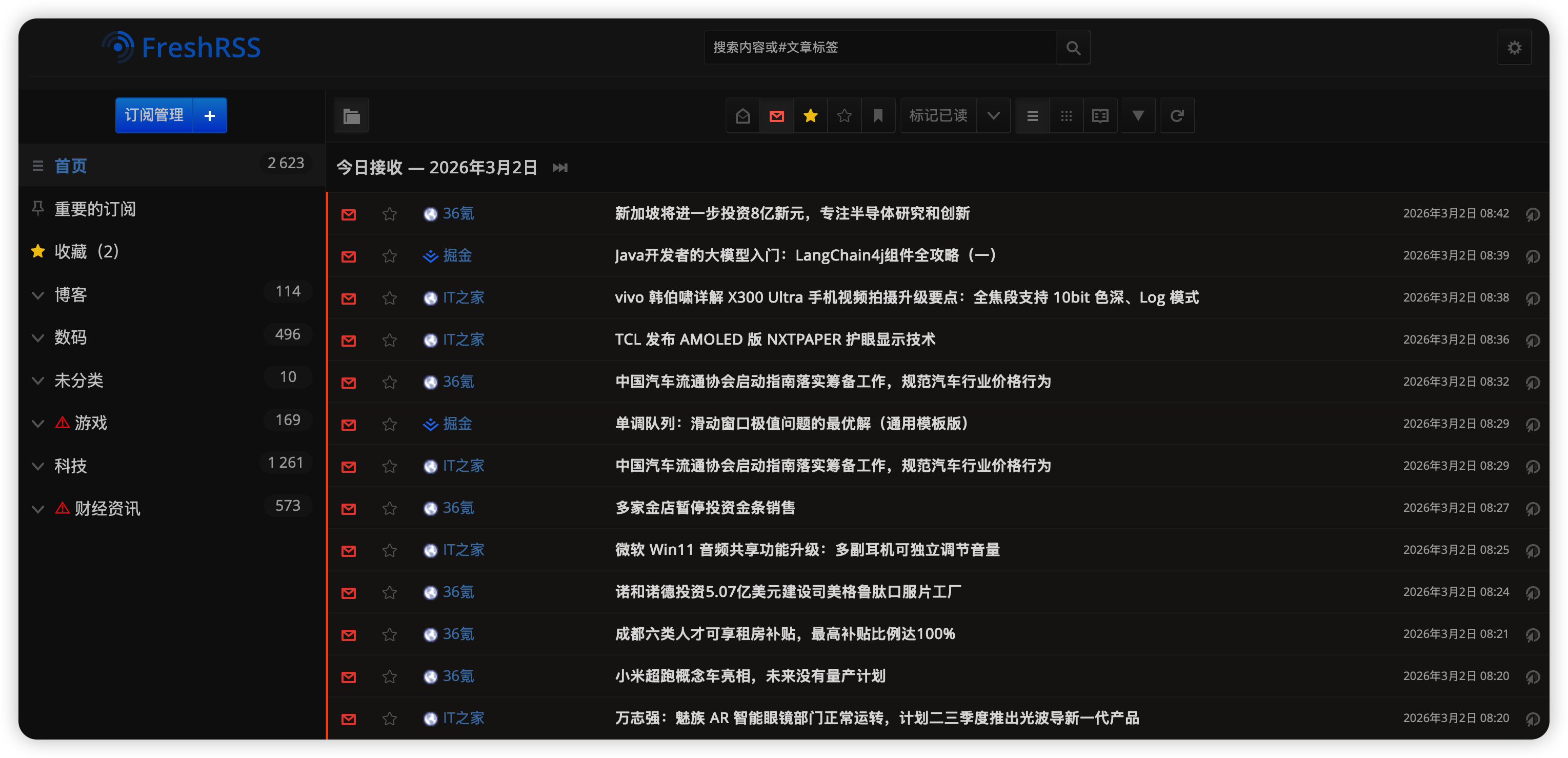Image resolution: width=1568 pixels, height=758 pixels.
Task: Click the 2 623 unread count for 首页
Action: pos(286,163)
